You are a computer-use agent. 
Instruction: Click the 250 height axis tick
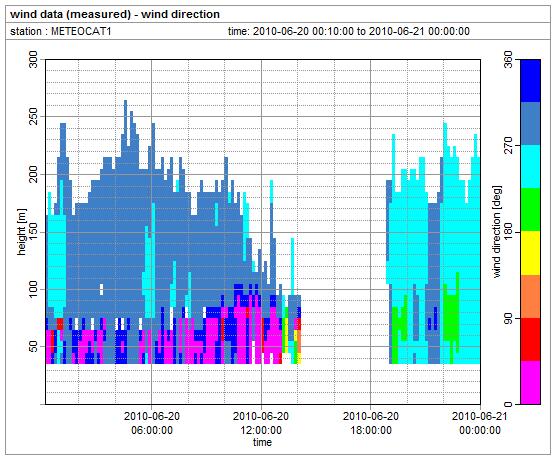33,116
